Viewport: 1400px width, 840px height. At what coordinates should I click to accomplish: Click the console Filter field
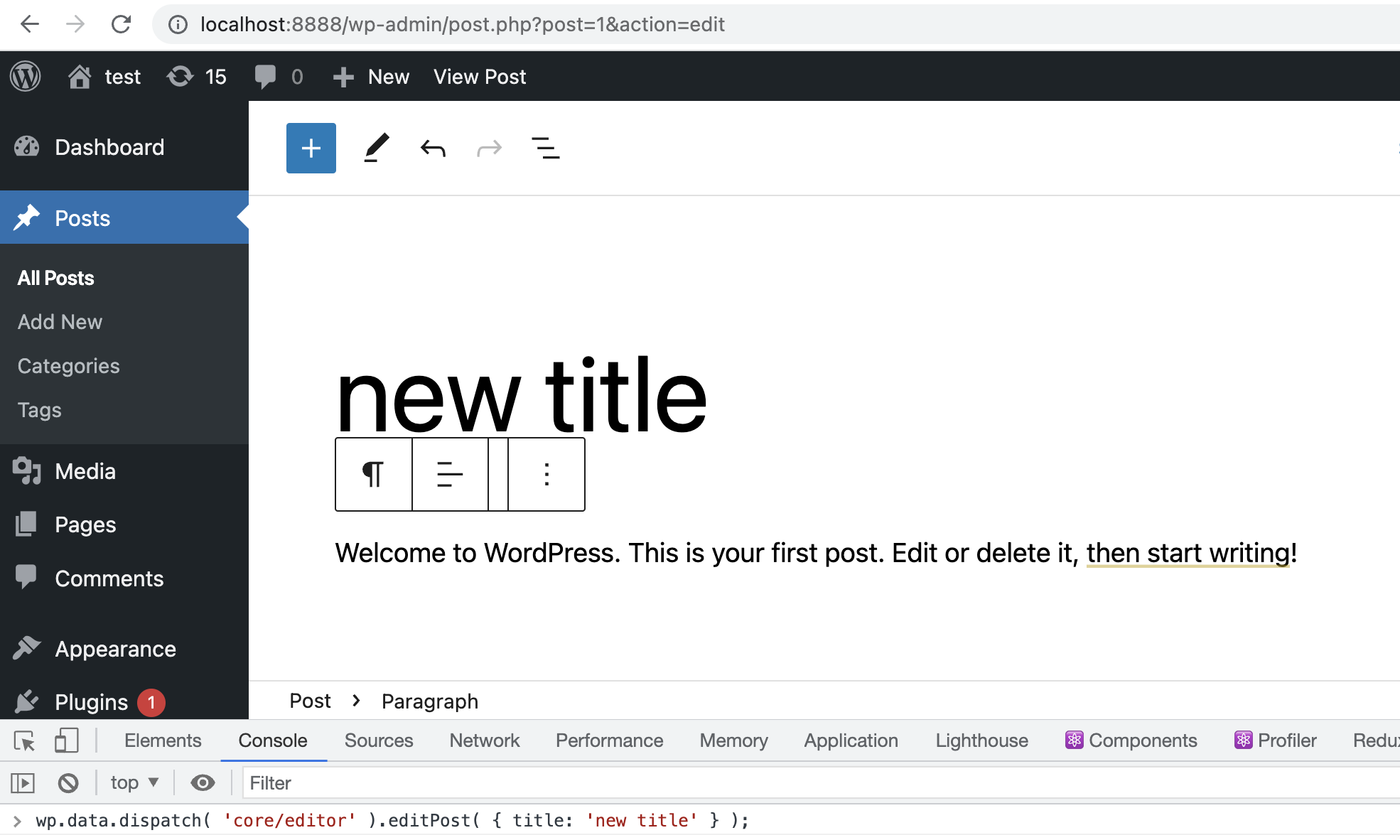coord(821,783)
